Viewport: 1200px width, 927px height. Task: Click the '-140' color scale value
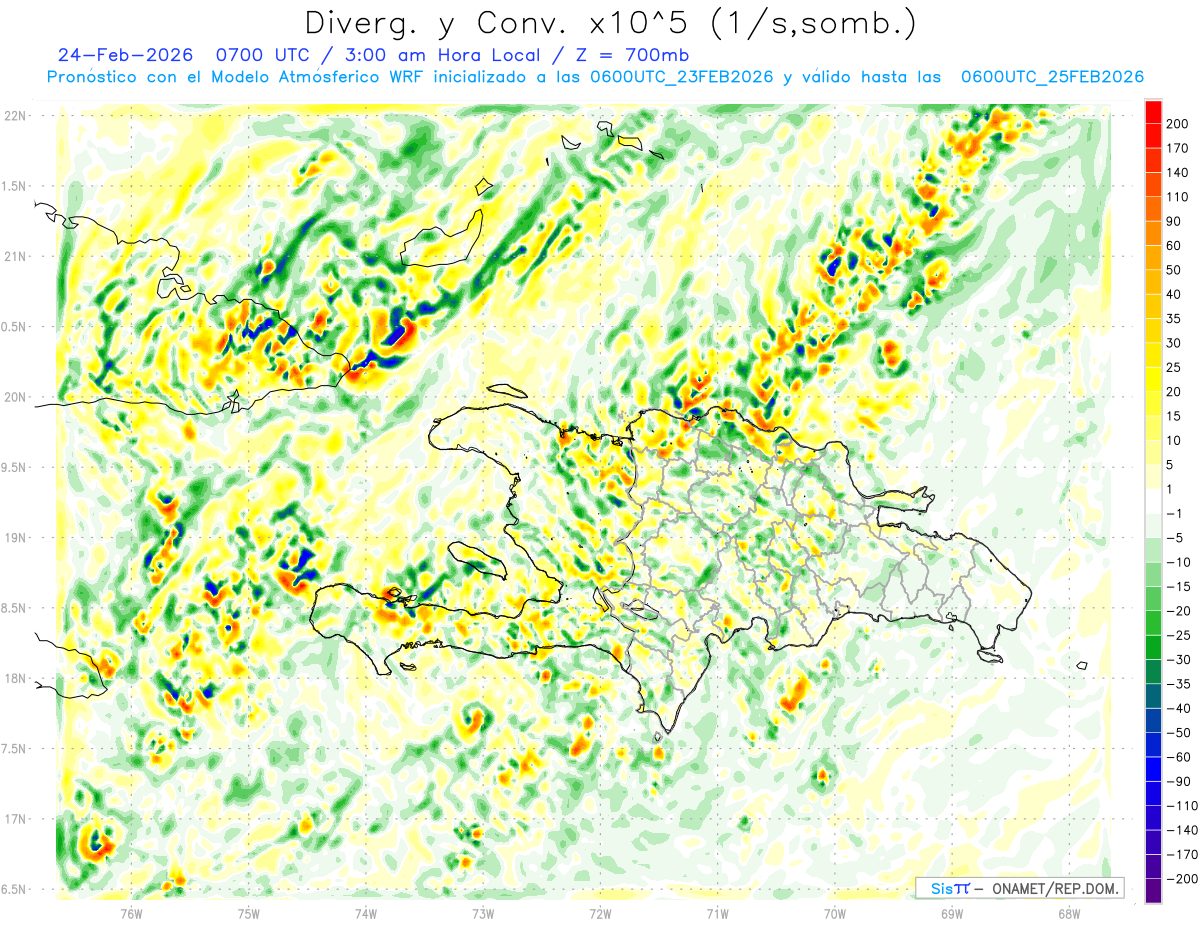[x=1182, y=830]
